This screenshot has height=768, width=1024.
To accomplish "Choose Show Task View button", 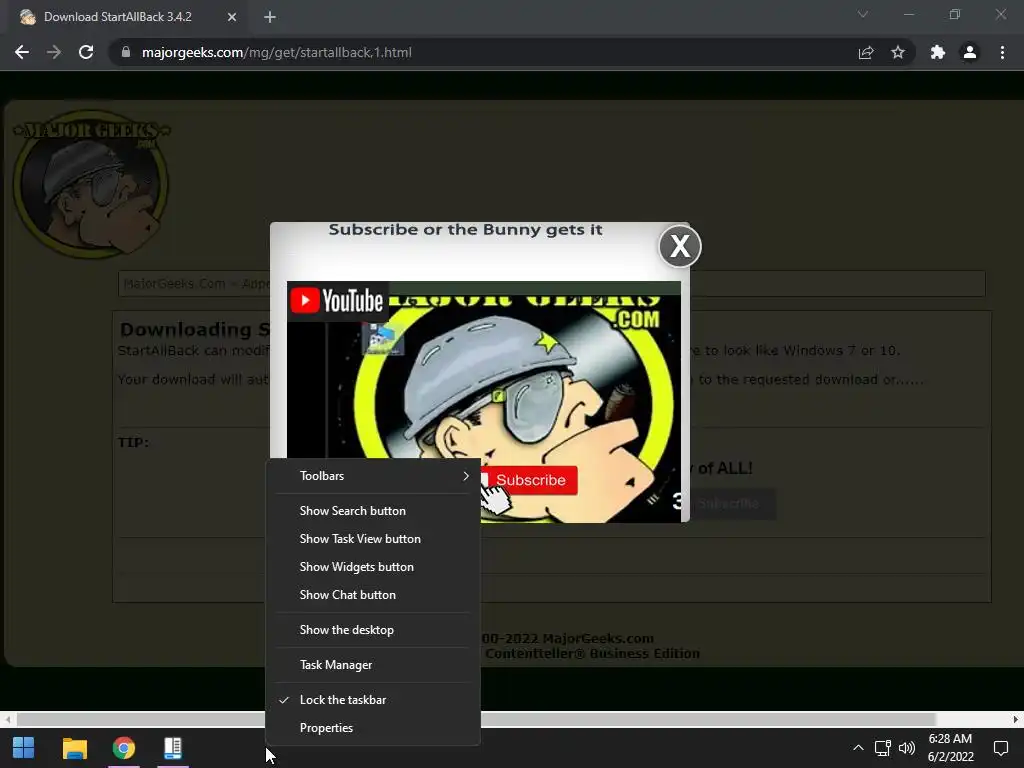I will point(373,539).
